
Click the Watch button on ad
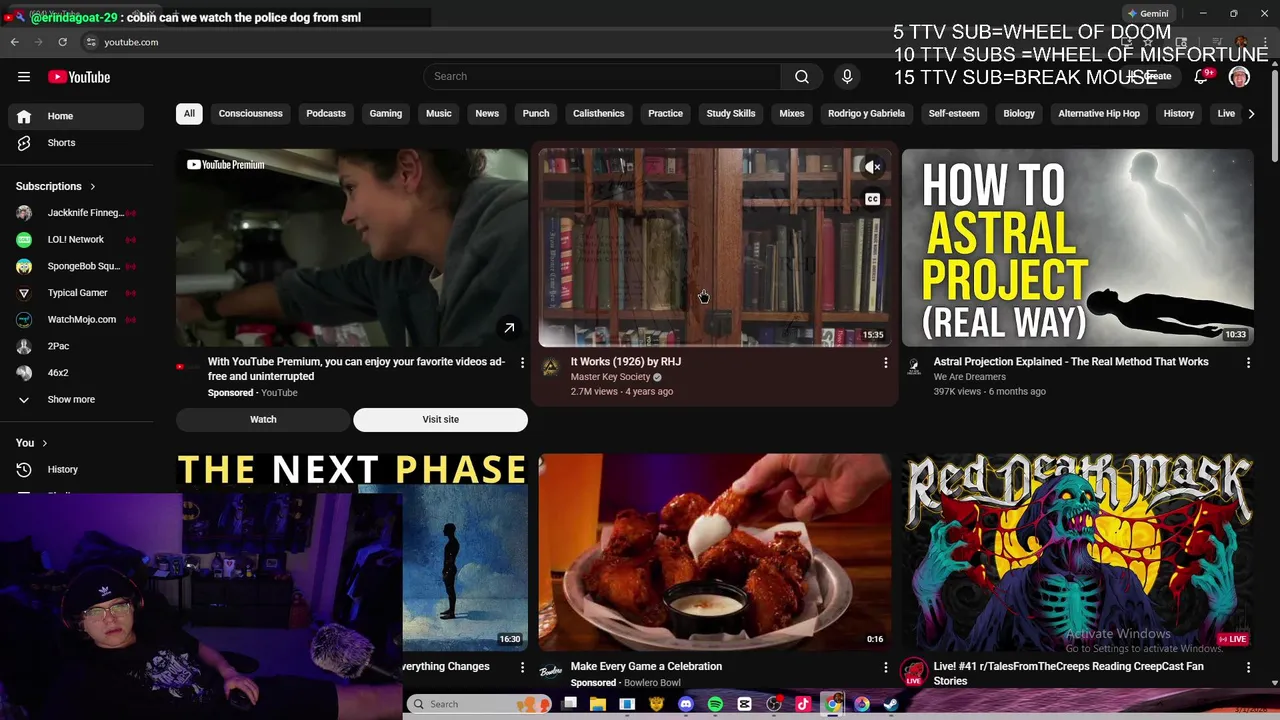pyautogui.click(x=263, y=420)
